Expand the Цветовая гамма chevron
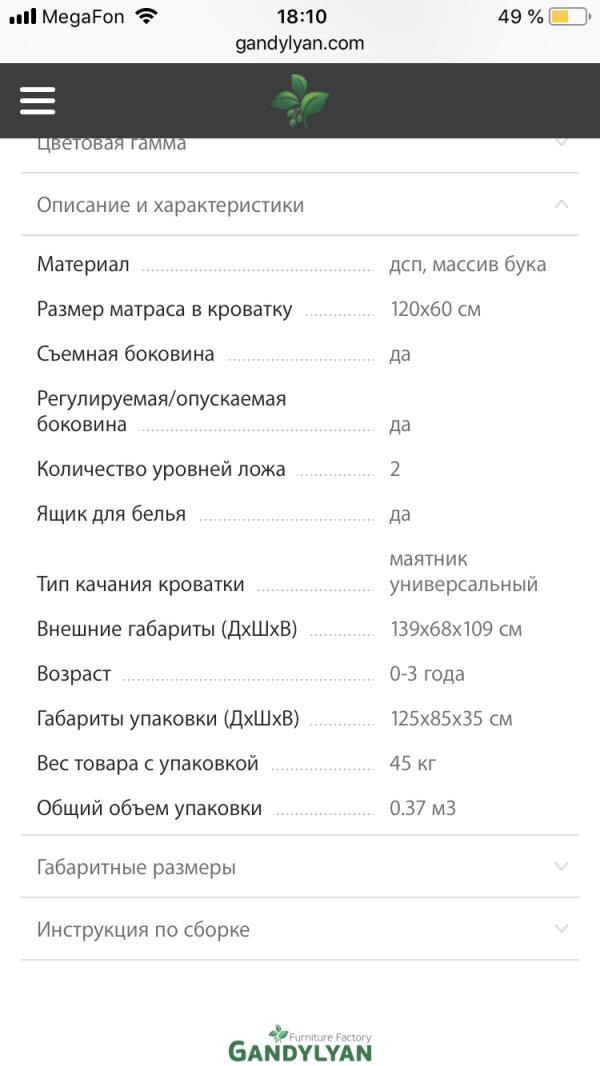 tap(561, 144)
